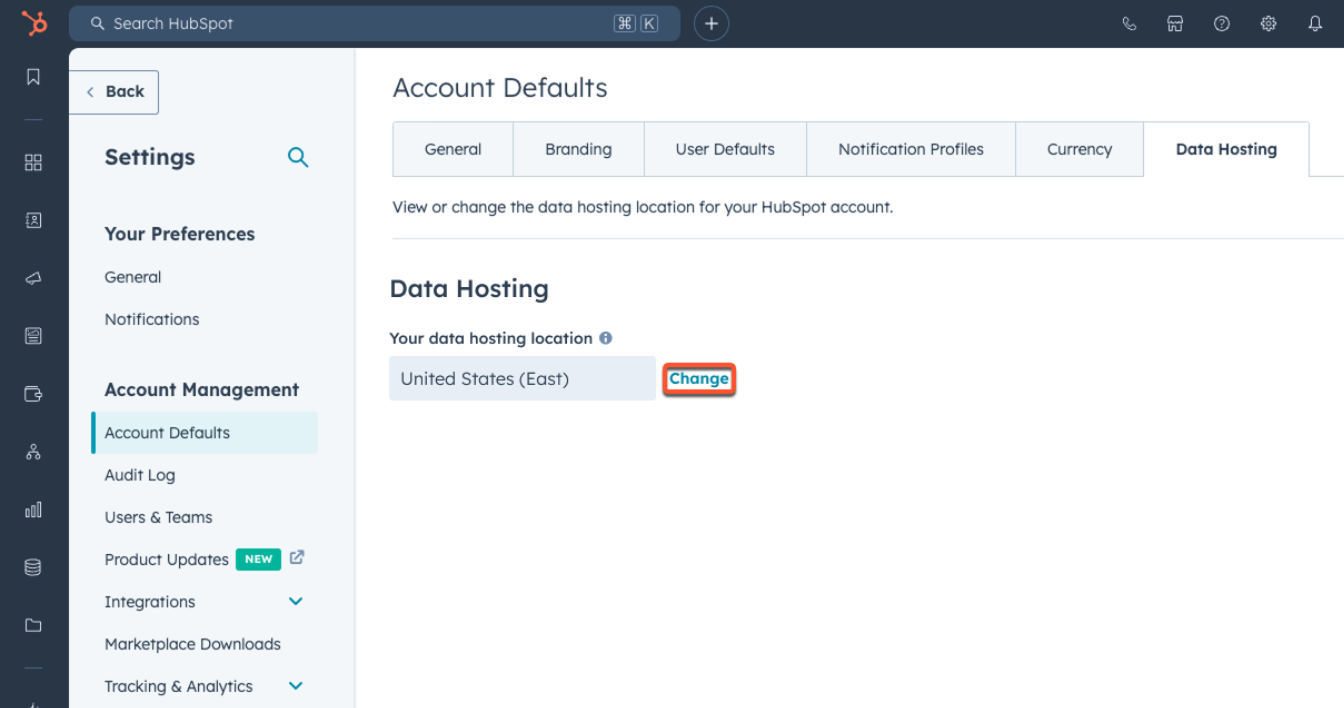This screenshot has width=1344, height=708.
Task: Switch to the Currency tab
Action: pyautogui.click(x=1079, y=149)
